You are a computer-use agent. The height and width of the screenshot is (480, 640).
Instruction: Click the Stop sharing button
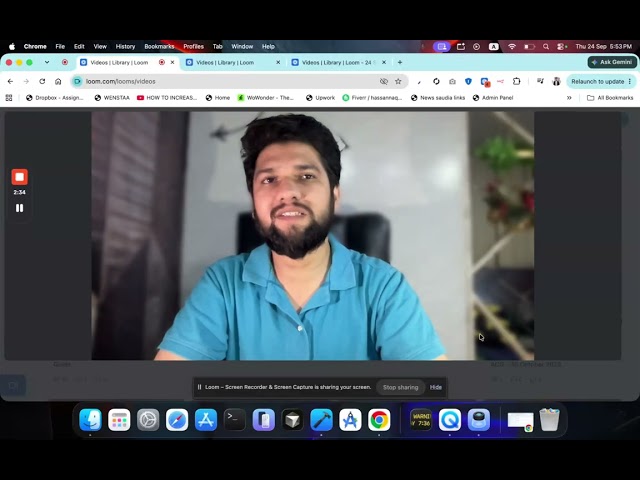pyautogui.click(x=400, y=387)
